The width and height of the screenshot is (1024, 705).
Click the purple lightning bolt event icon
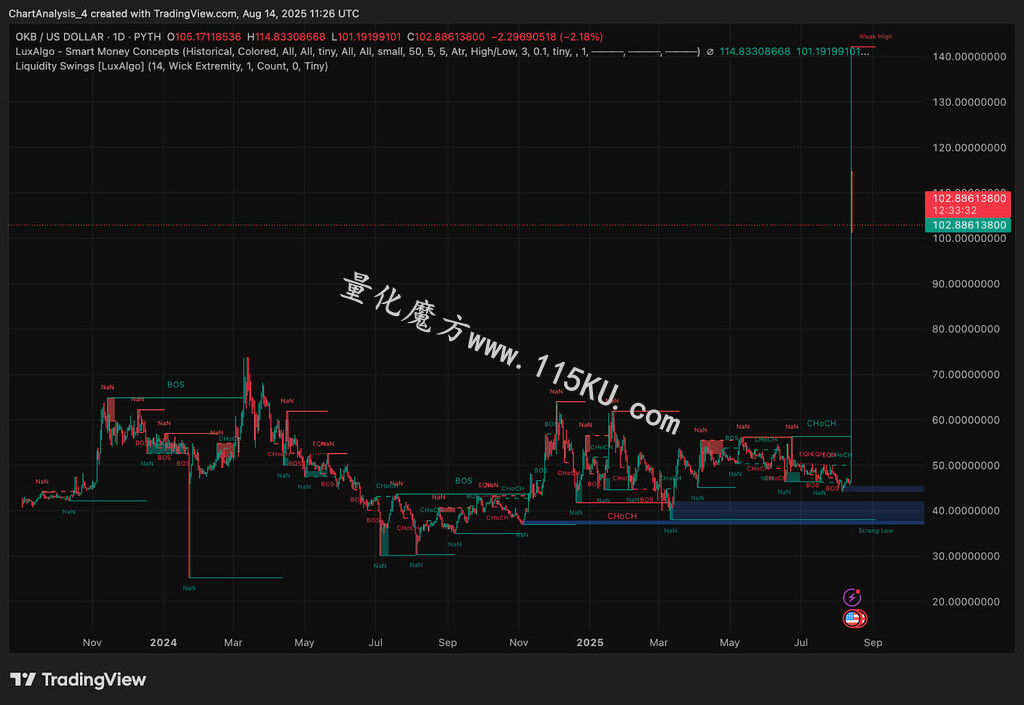852,597
